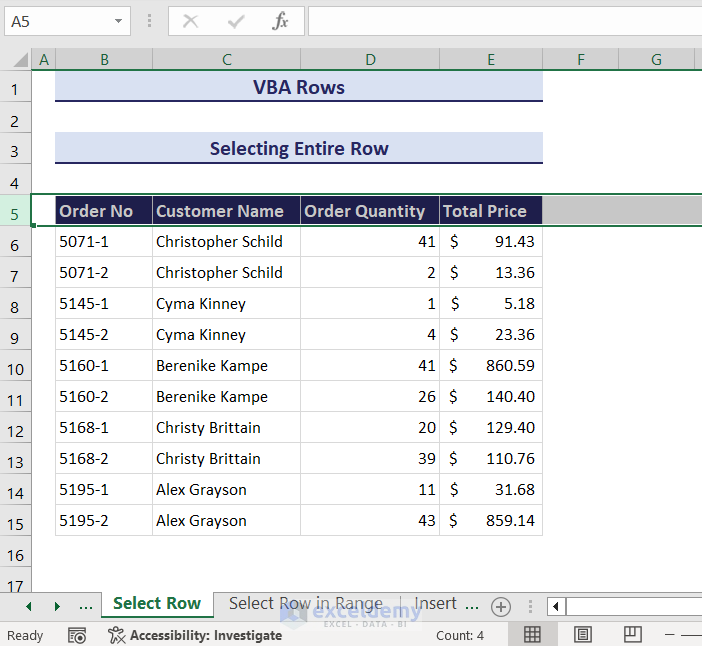Select the row 5 header
The width and height of the screenshot is (702, 646).
[15, 211]
